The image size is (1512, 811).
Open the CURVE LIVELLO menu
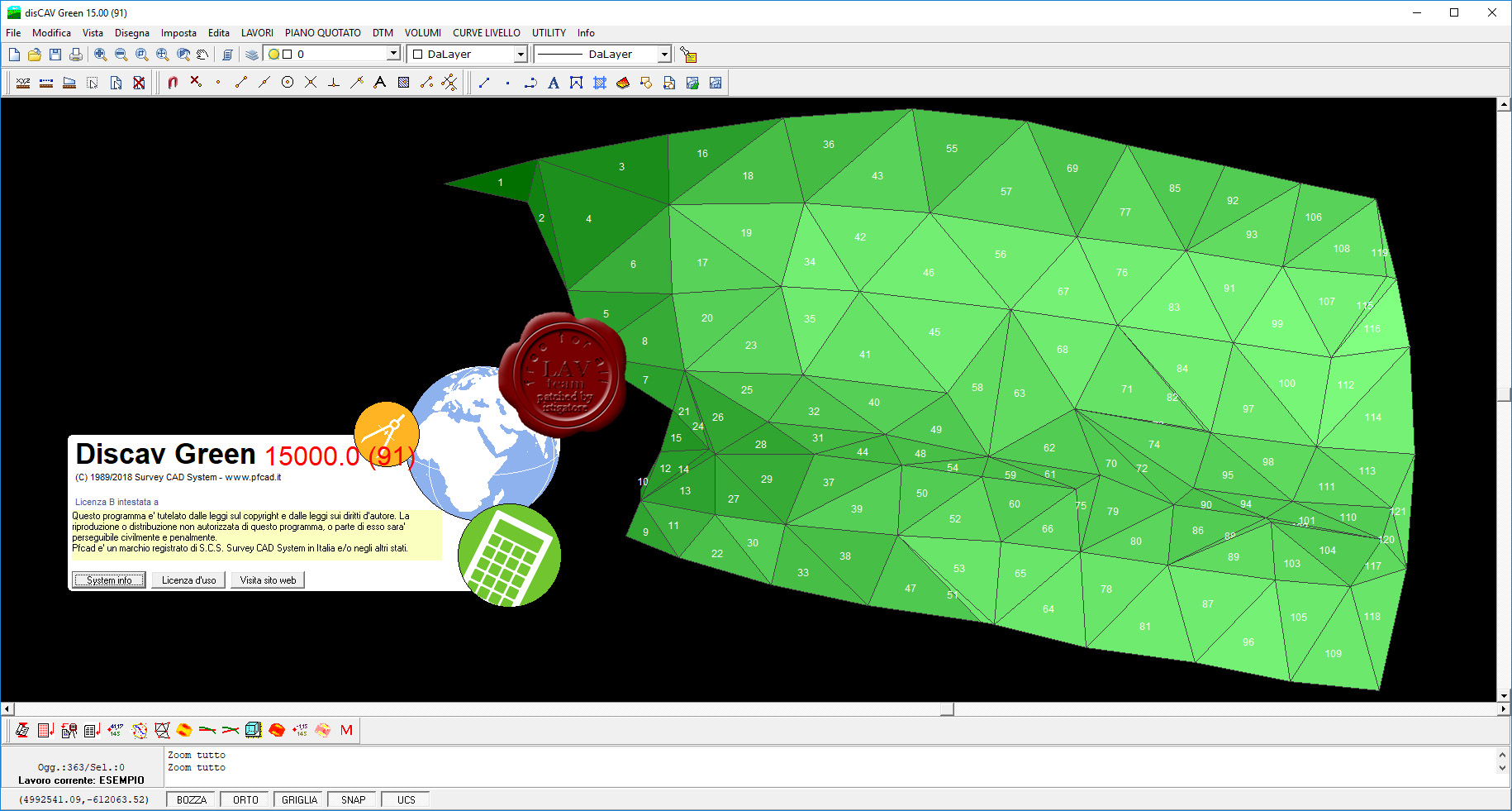487,33
